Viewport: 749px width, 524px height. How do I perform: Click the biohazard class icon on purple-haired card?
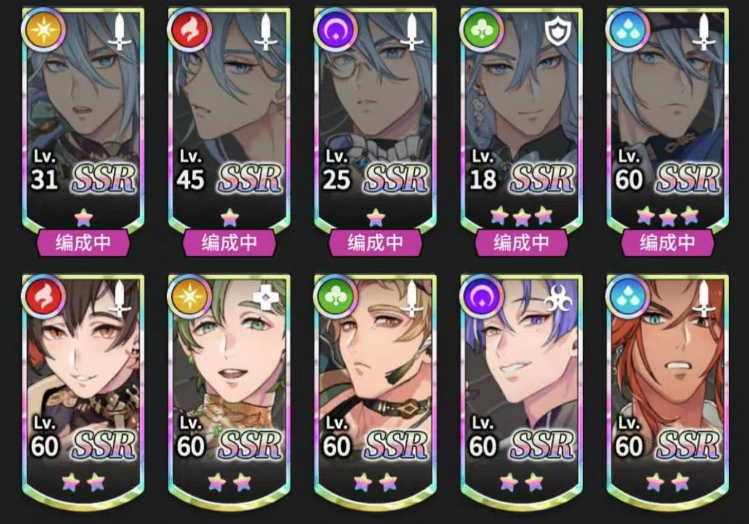pos(558,299)
